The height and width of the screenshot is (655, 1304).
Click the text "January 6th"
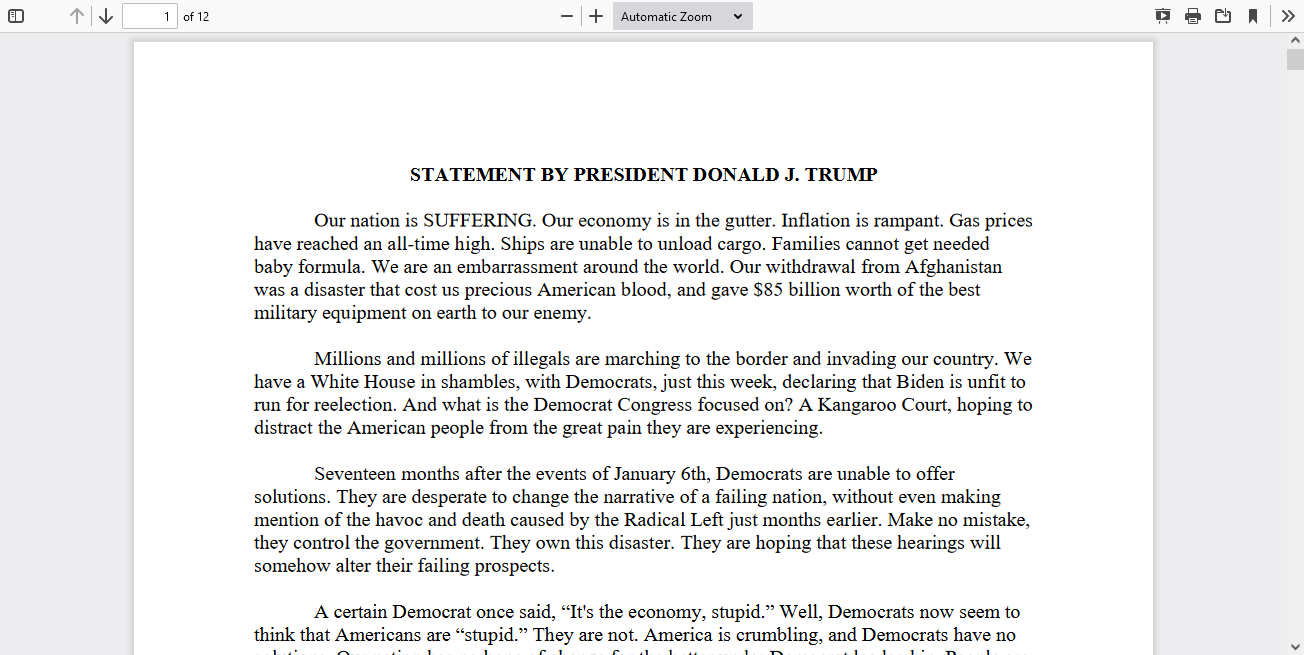pos(660,474)
